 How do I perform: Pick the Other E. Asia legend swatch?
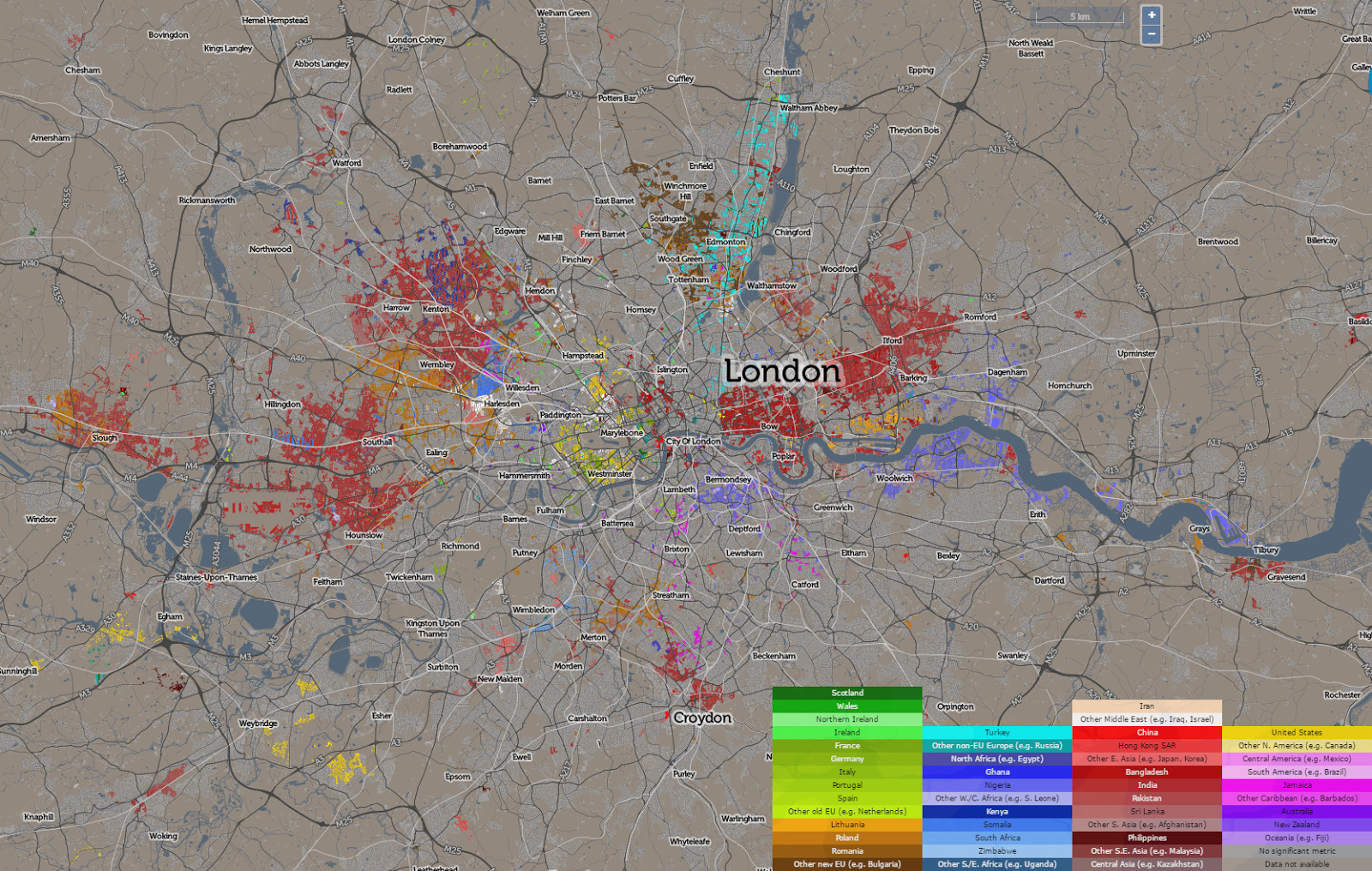[1147, 759]
